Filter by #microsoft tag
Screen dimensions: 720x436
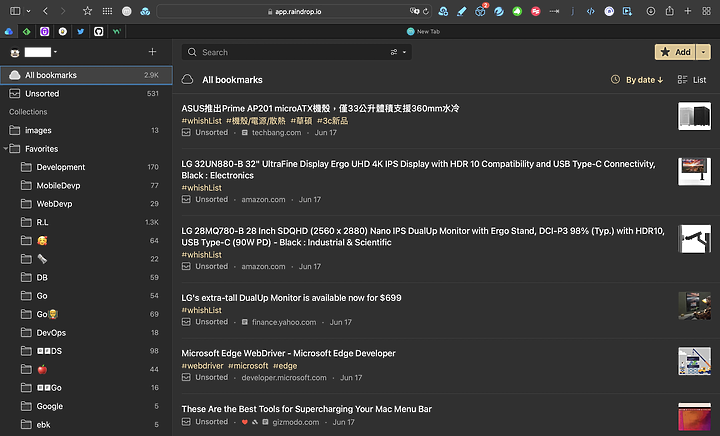click(248, 366)
